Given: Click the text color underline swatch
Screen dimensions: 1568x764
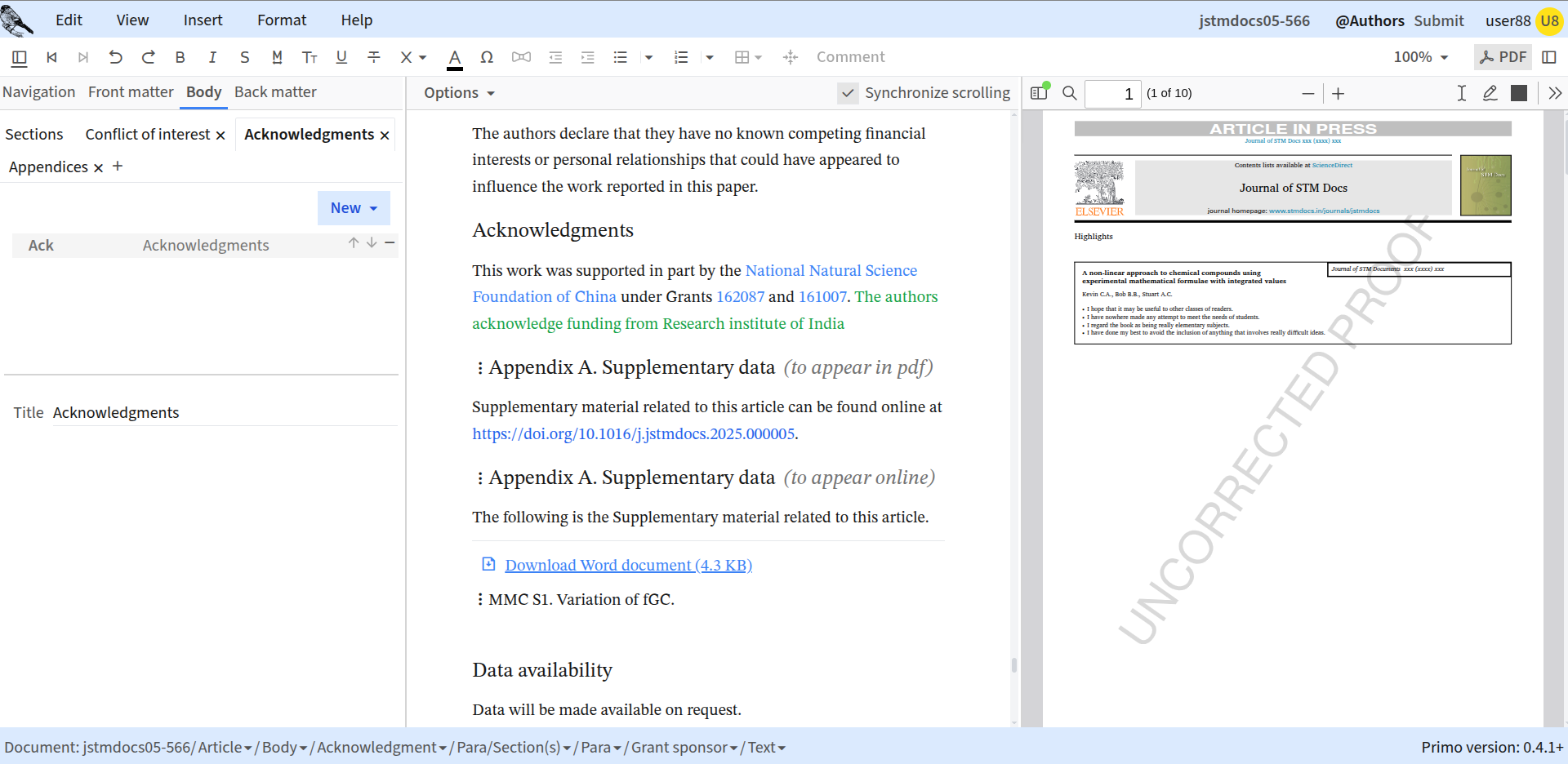Looking at the screenshot, I should [455, 59].
